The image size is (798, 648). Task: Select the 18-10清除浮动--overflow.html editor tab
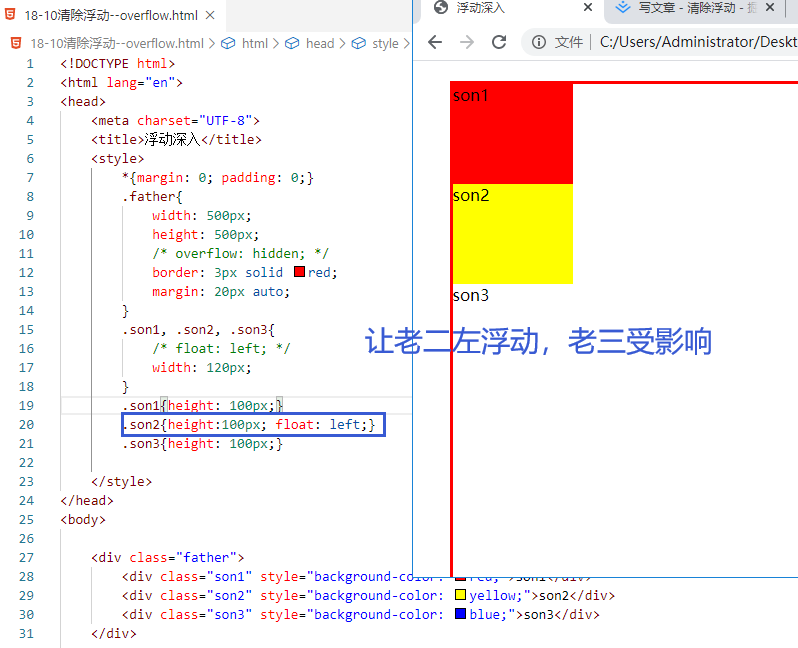[x=112, y=15]
